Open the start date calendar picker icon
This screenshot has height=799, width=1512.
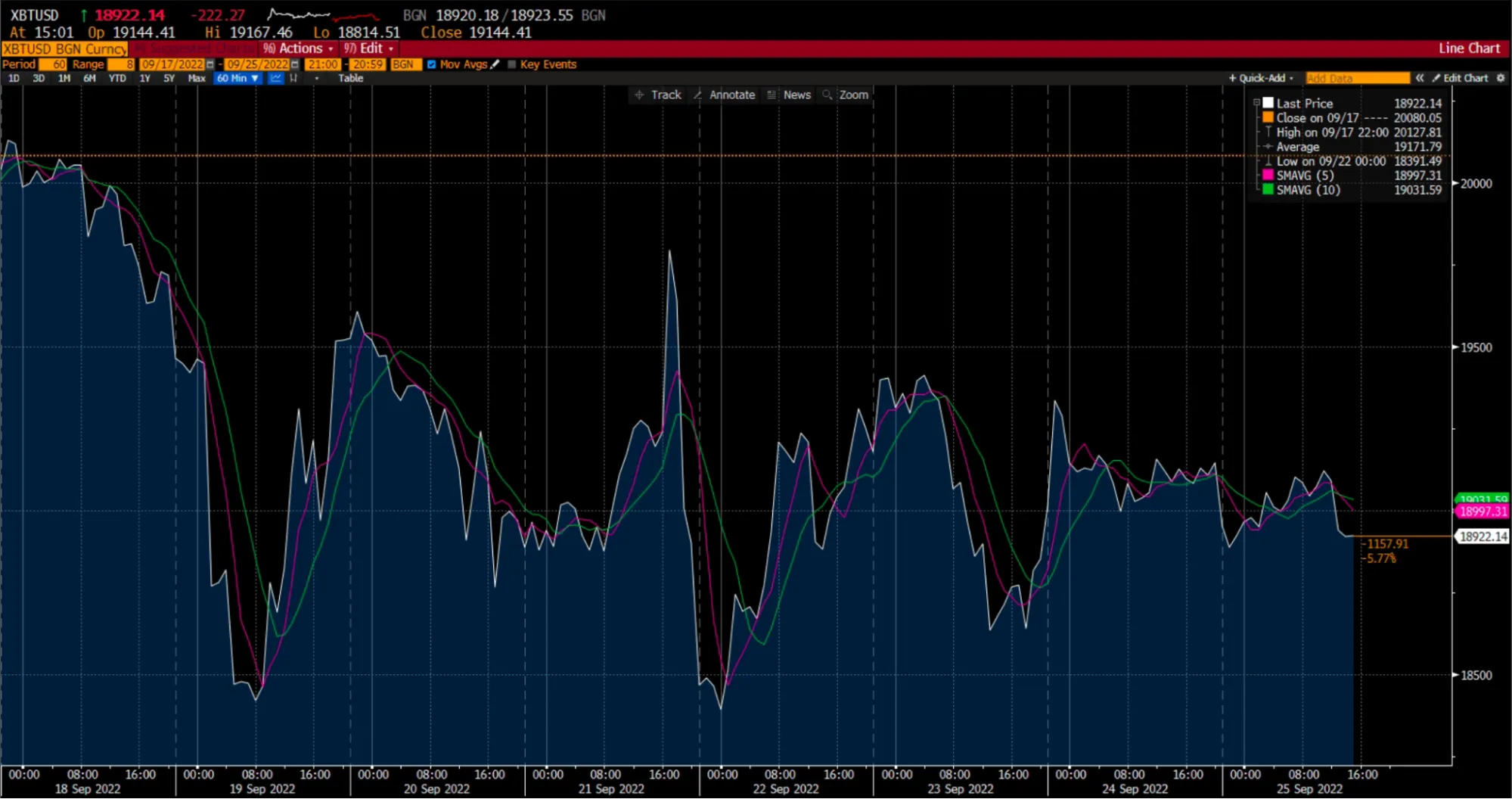click(x=209, y=64)
